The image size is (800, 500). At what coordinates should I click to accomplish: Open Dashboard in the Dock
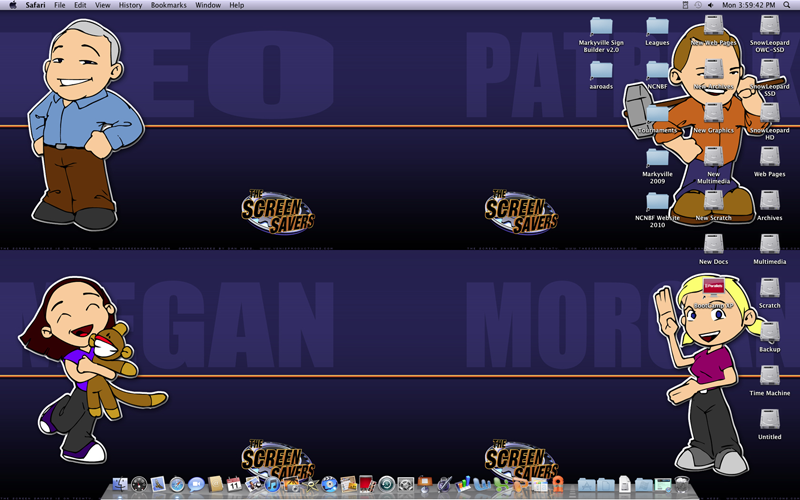[139, 485]
